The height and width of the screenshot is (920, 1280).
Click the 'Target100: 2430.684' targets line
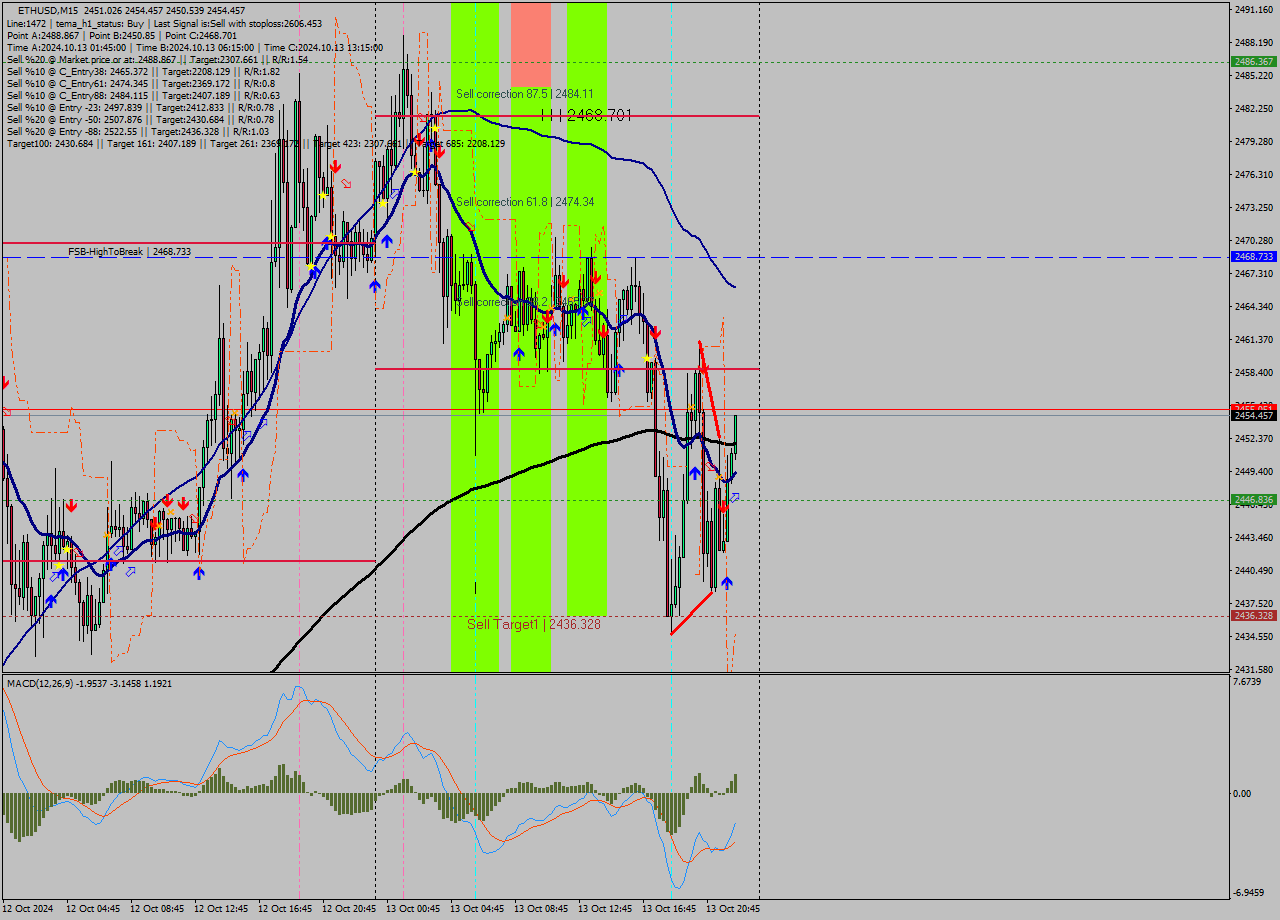256,143
